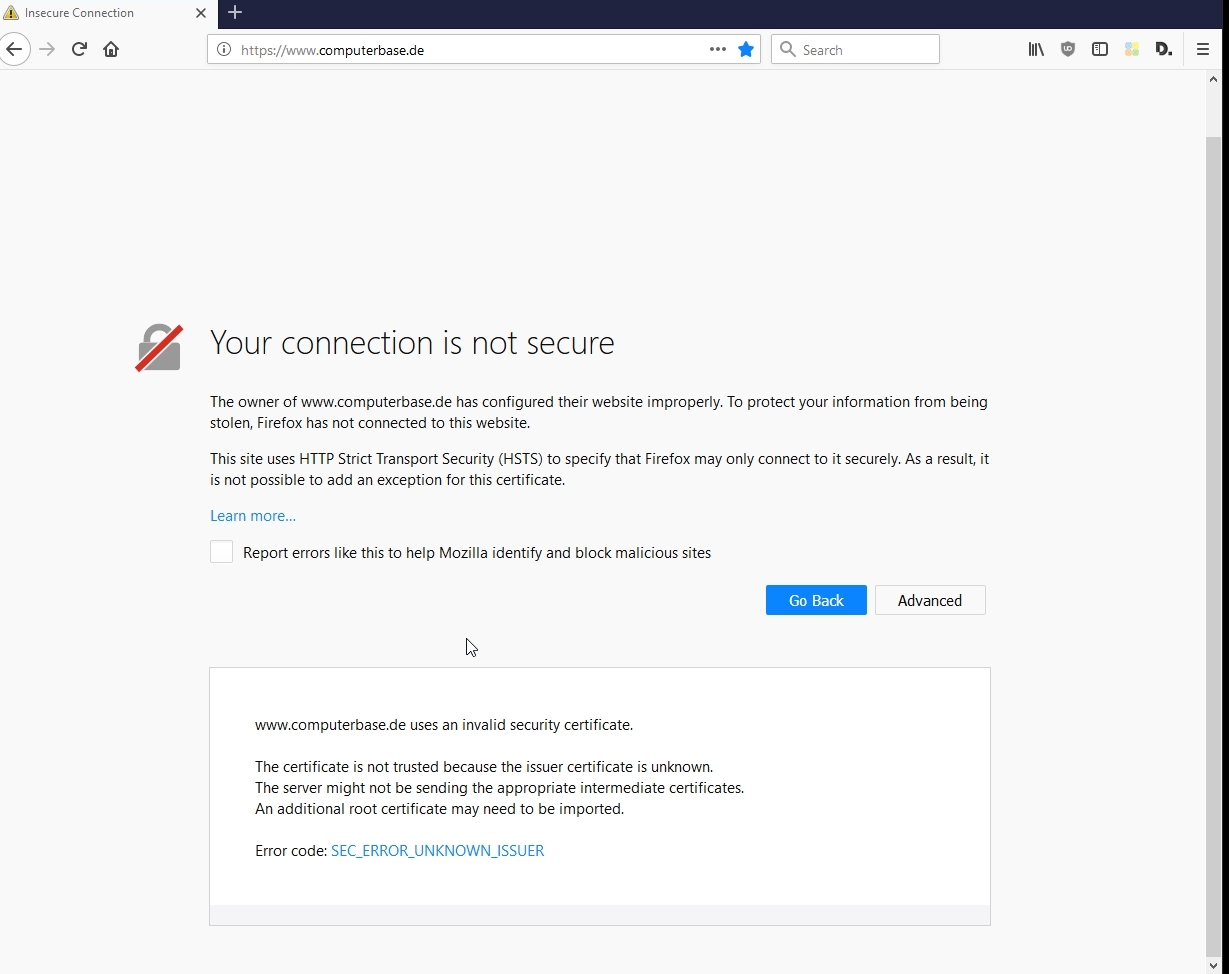
Task: Open the Firefox hamburger menu
Action: (1203, 49)
